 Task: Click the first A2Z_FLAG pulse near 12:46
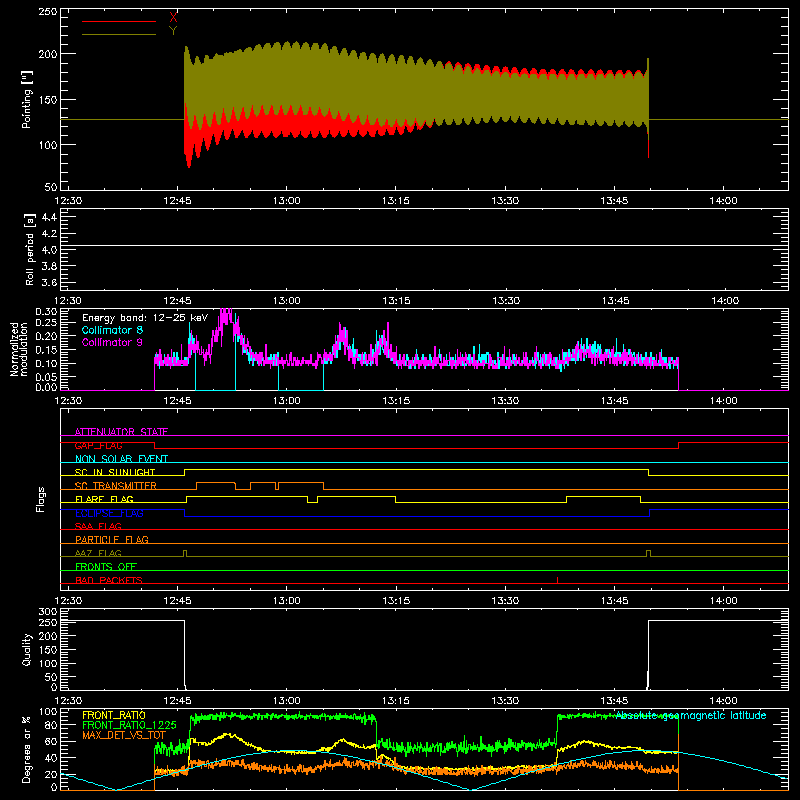click(x=185, y=553)
